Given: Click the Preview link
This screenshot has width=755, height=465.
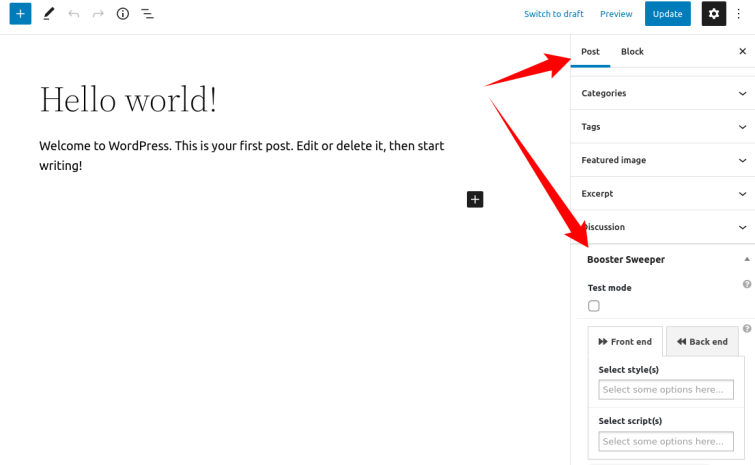Looking at the screenshot, I should pos(616,14).
